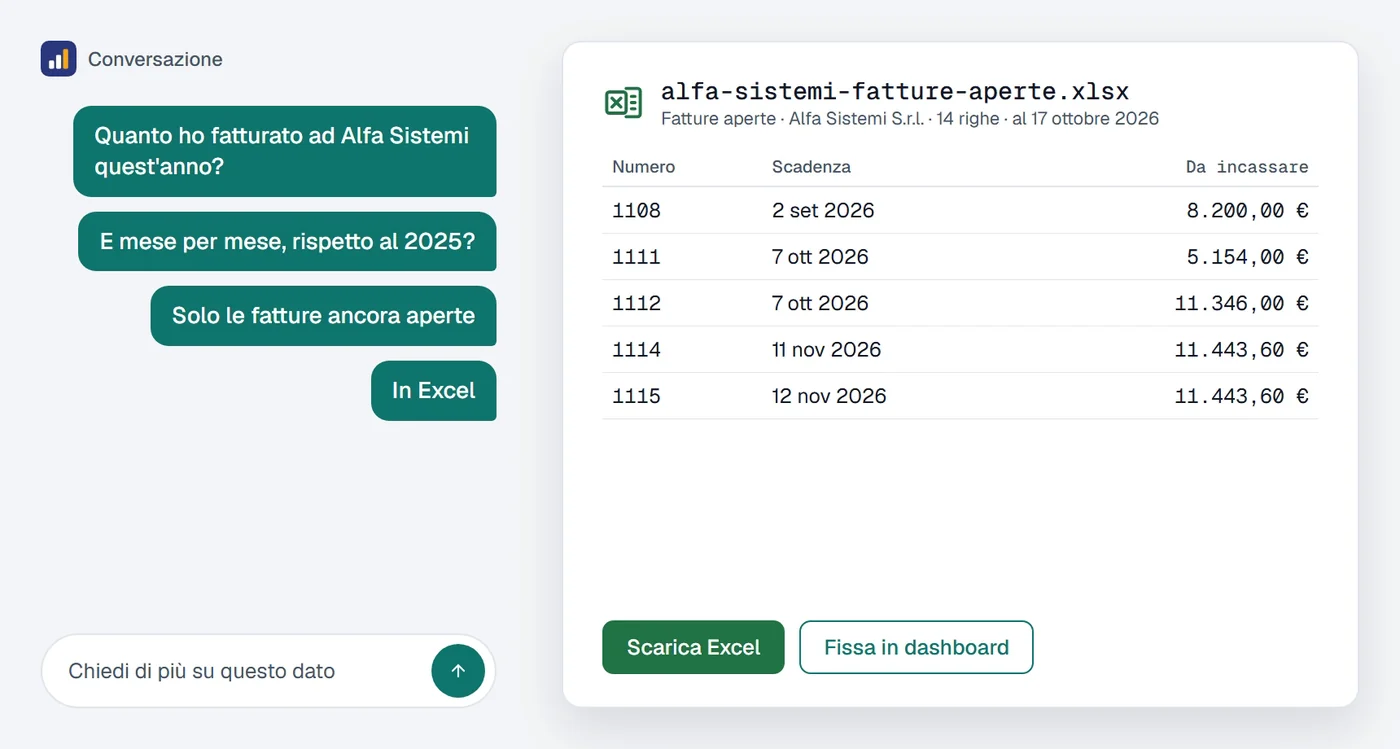
Task: Click the due date of invoice 1112
Action: (820, 303)
